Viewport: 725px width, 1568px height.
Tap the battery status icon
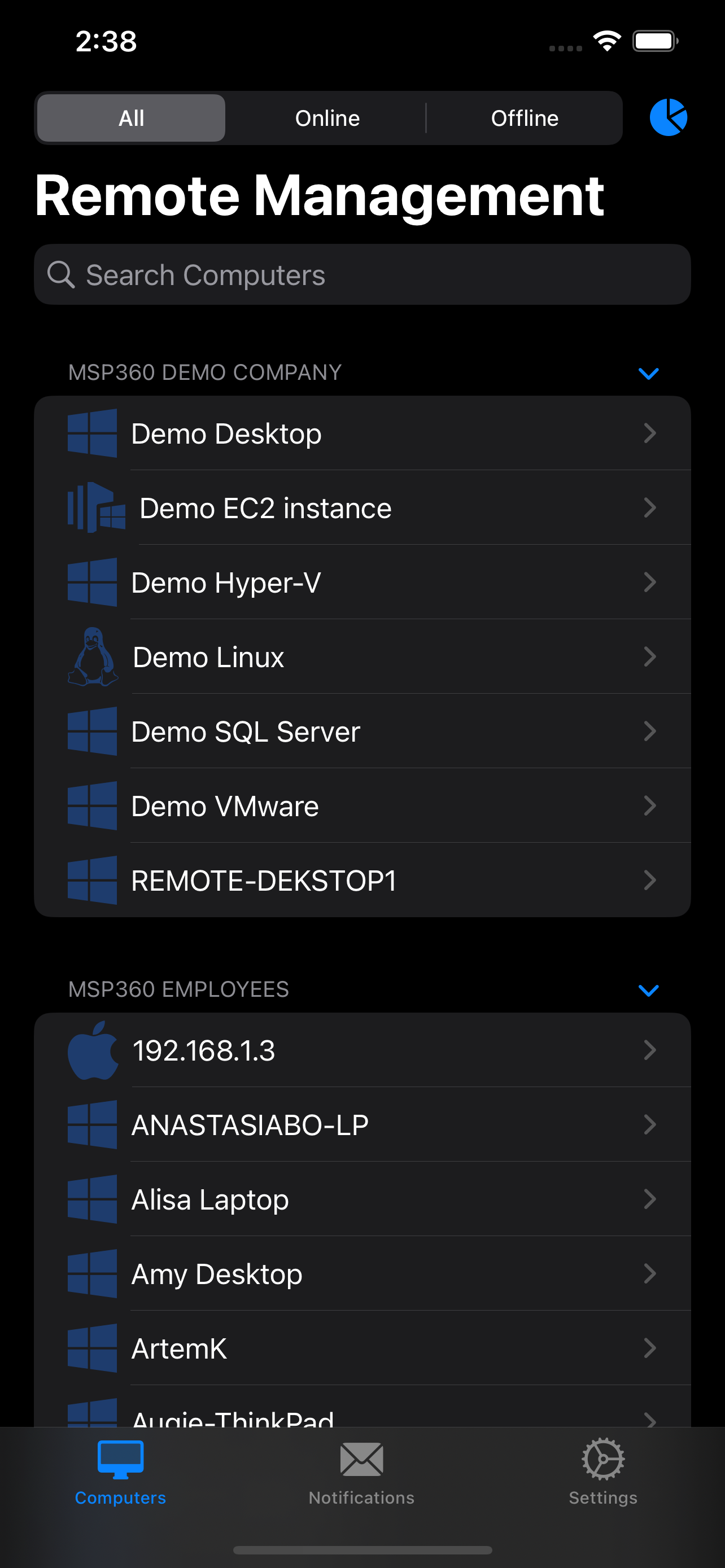point(655,41)
